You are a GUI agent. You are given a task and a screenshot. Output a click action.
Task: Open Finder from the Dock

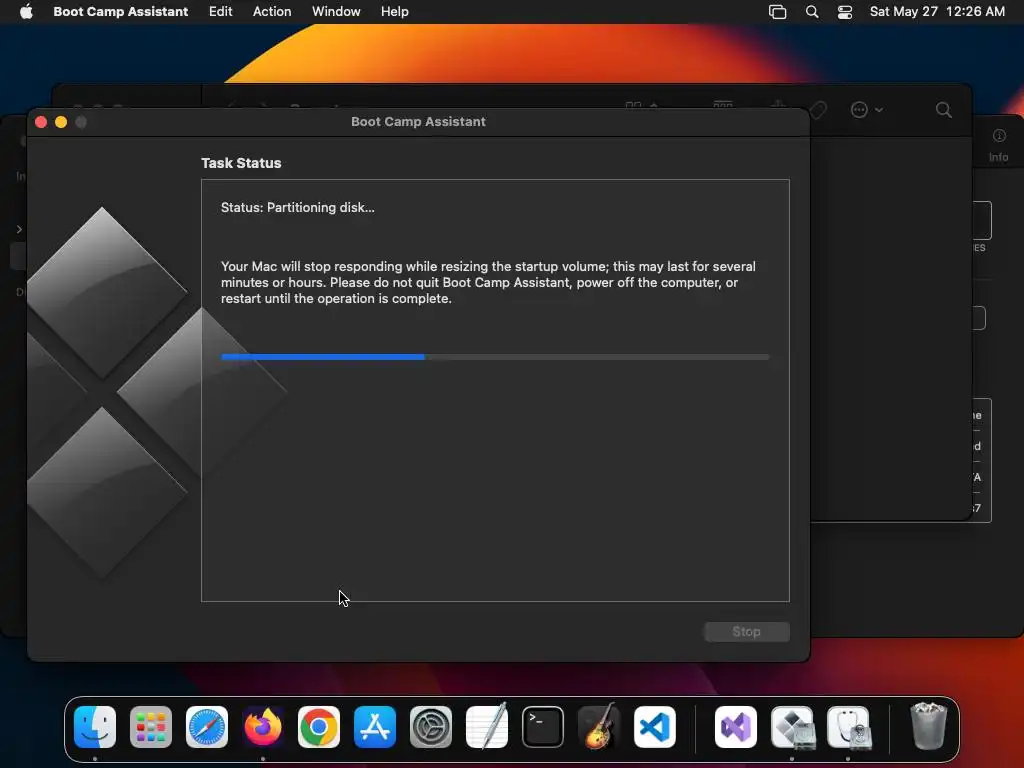pos(95,726)
